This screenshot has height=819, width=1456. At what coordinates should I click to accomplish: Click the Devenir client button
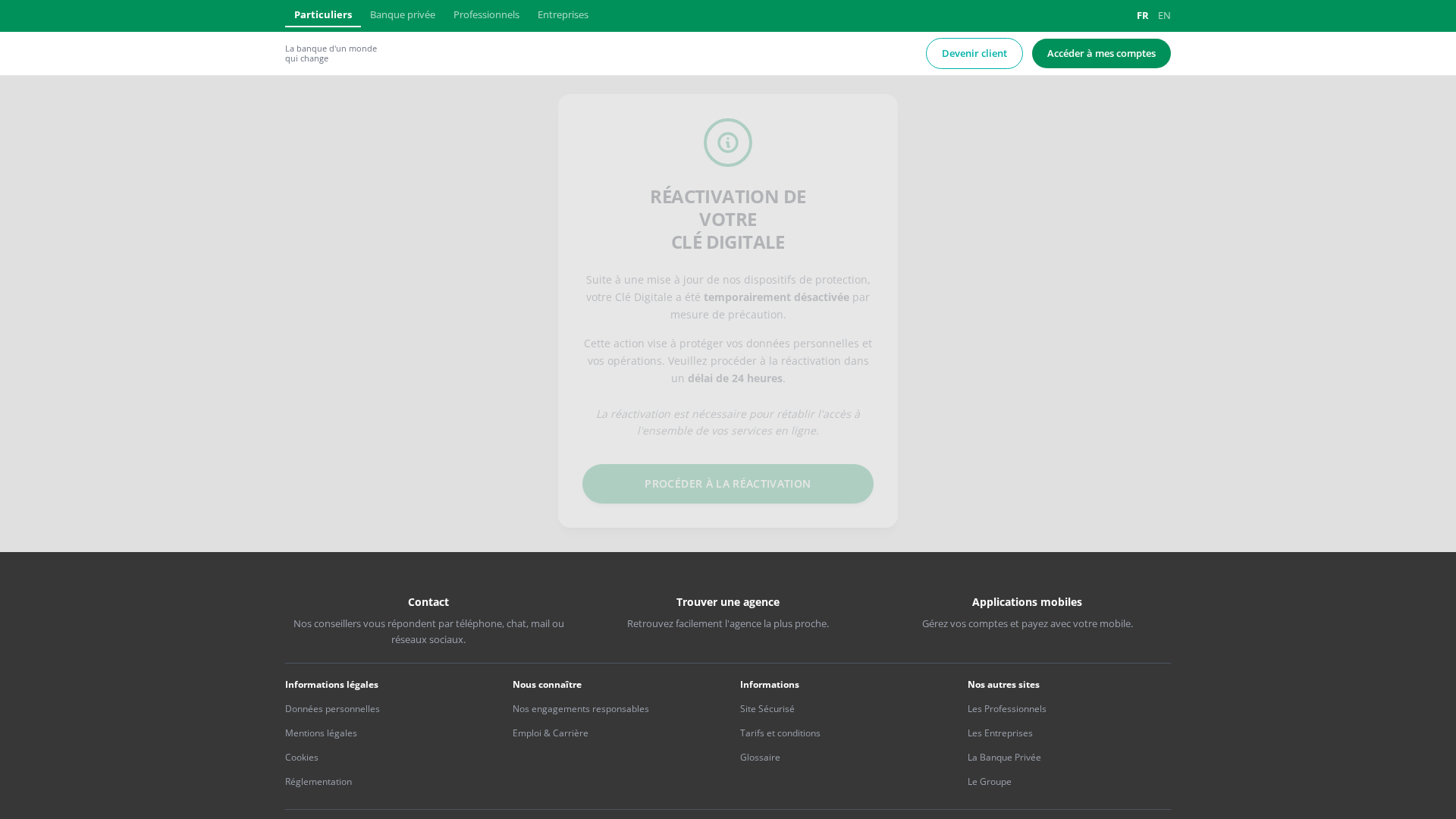coord(974,53)
